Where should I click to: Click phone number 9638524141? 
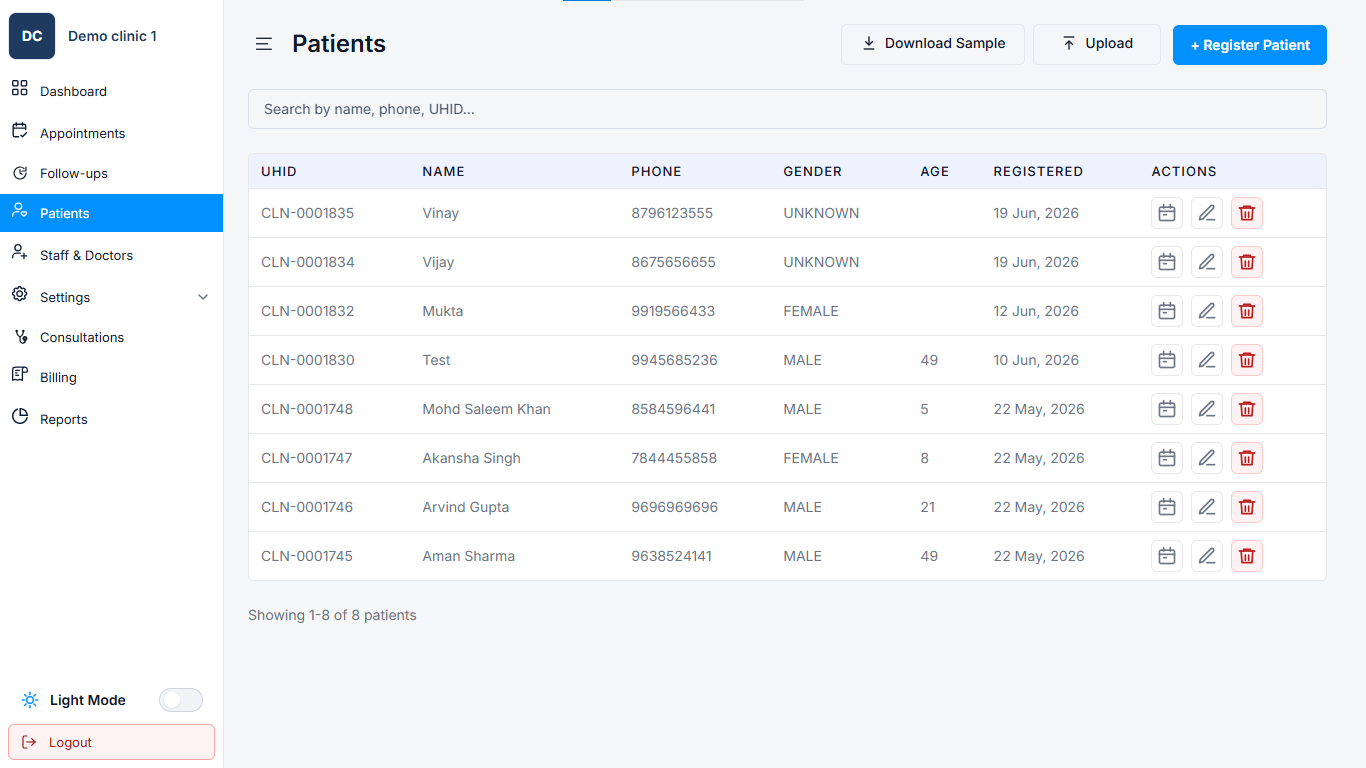tap(671, 556)
